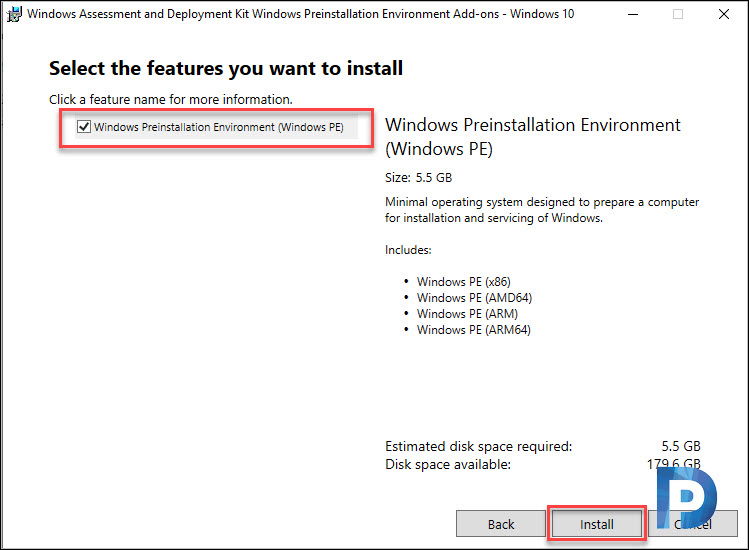Click the 'Estimated disk space required' label
Image resolution: width=749 pixels, height=550 pixels.
point(479,446)
